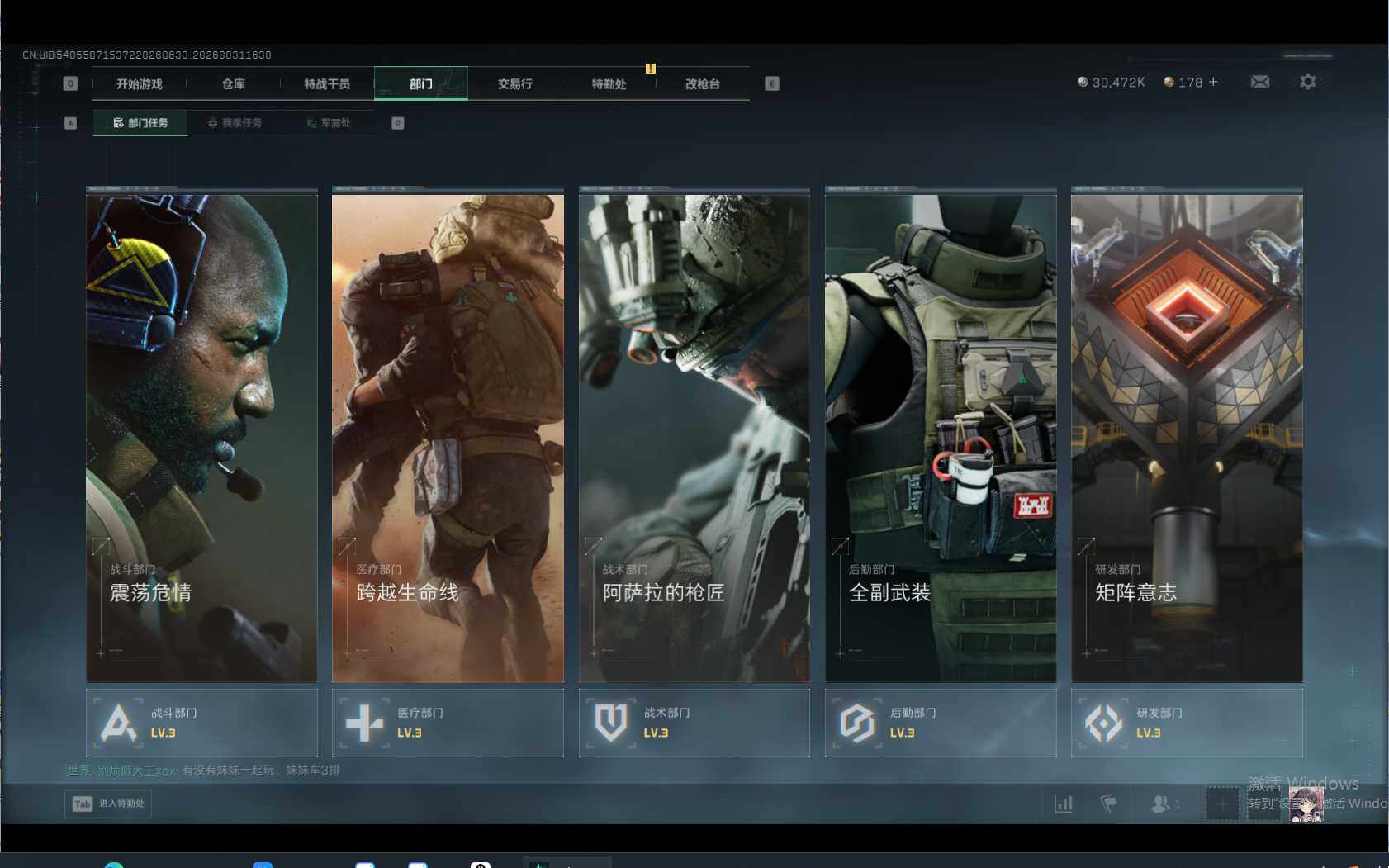The image size is (1389, 868).
Task: Click the 后勤部门 hexagon emblem icon
Action: [x=857, y=723]
